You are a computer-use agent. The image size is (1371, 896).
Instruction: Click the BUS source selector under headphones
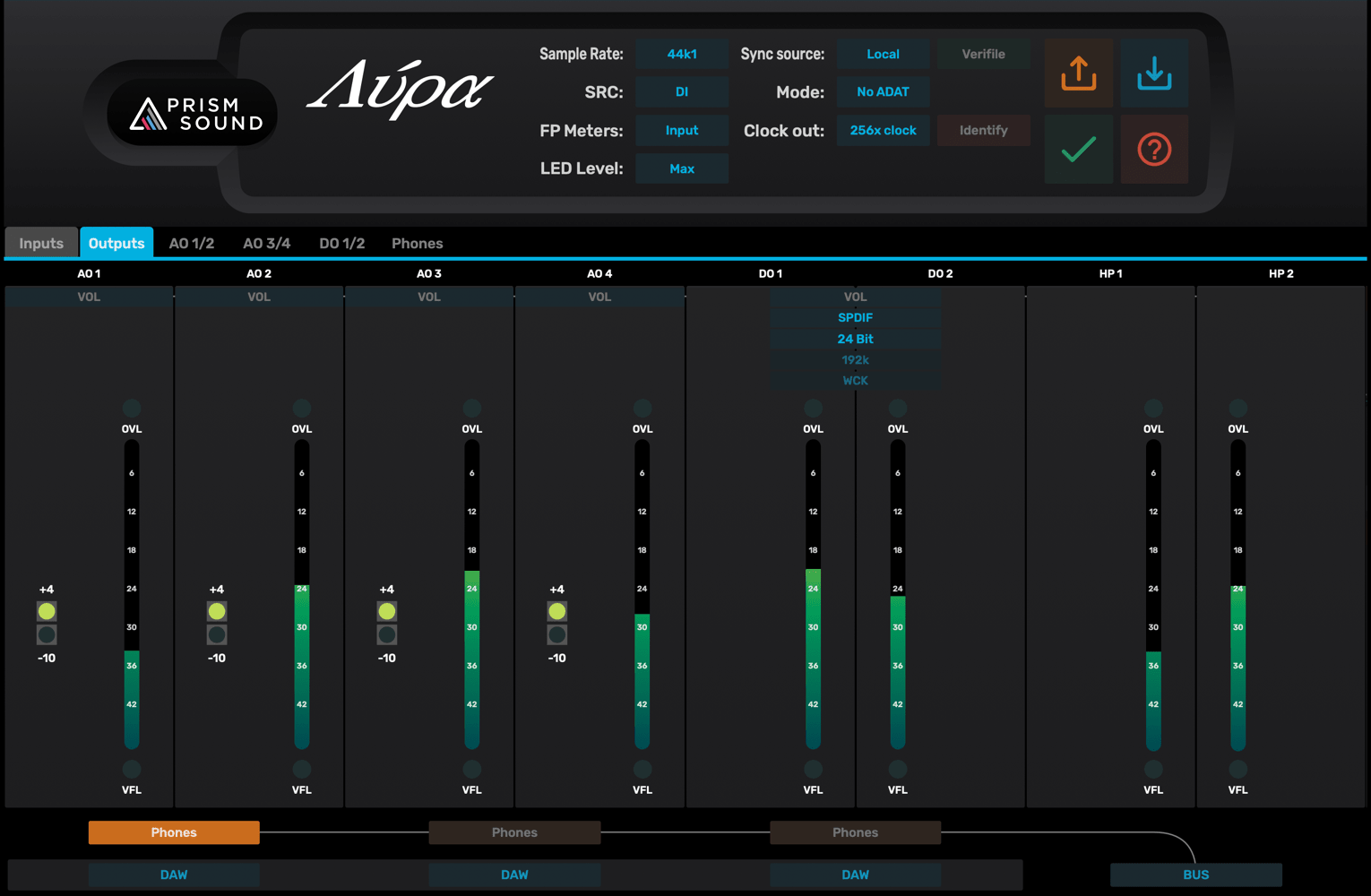click(1195, 874)
